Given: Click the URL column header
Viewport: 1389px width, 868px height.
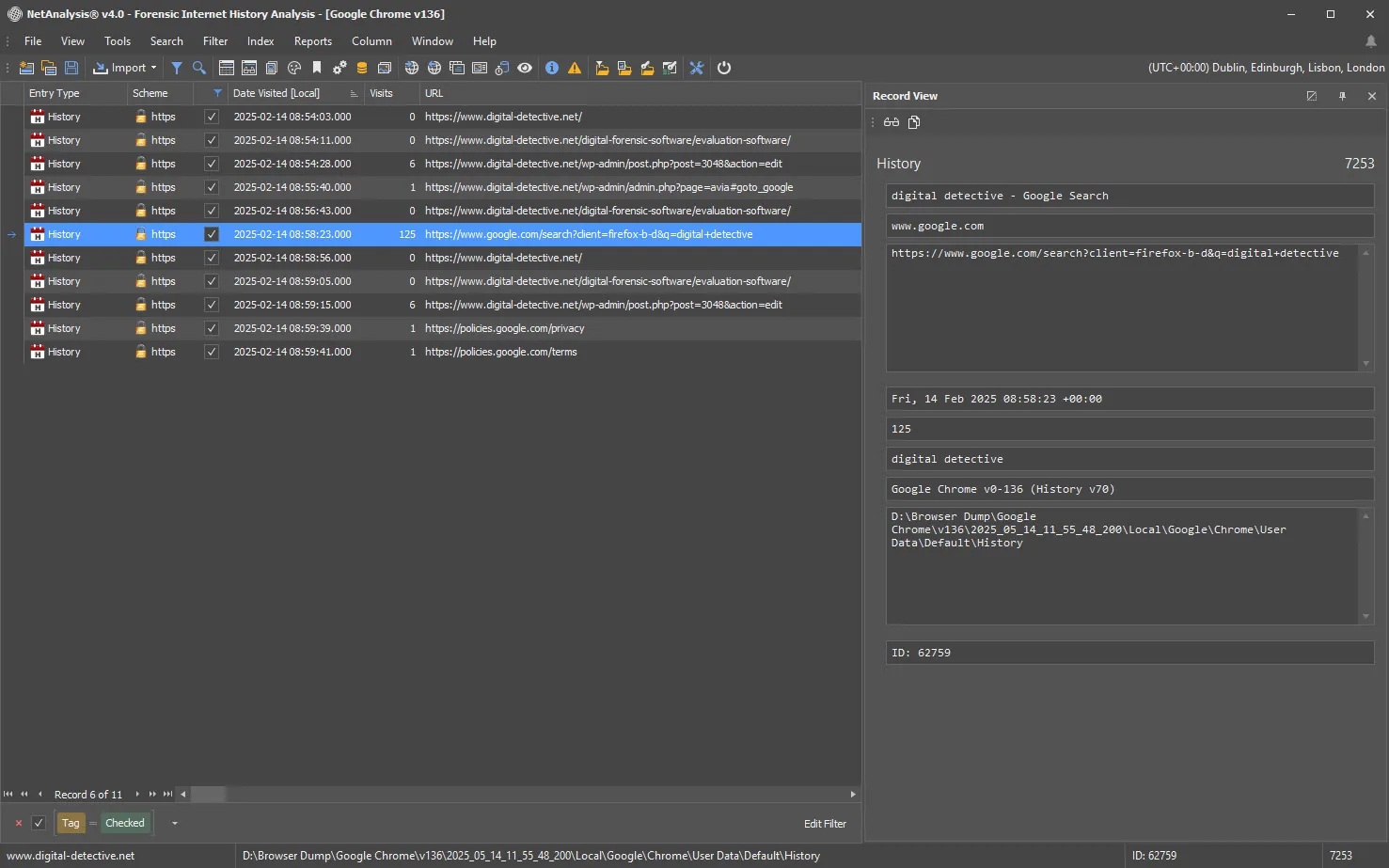Looking at the screenshot, I should coord(640,93).
